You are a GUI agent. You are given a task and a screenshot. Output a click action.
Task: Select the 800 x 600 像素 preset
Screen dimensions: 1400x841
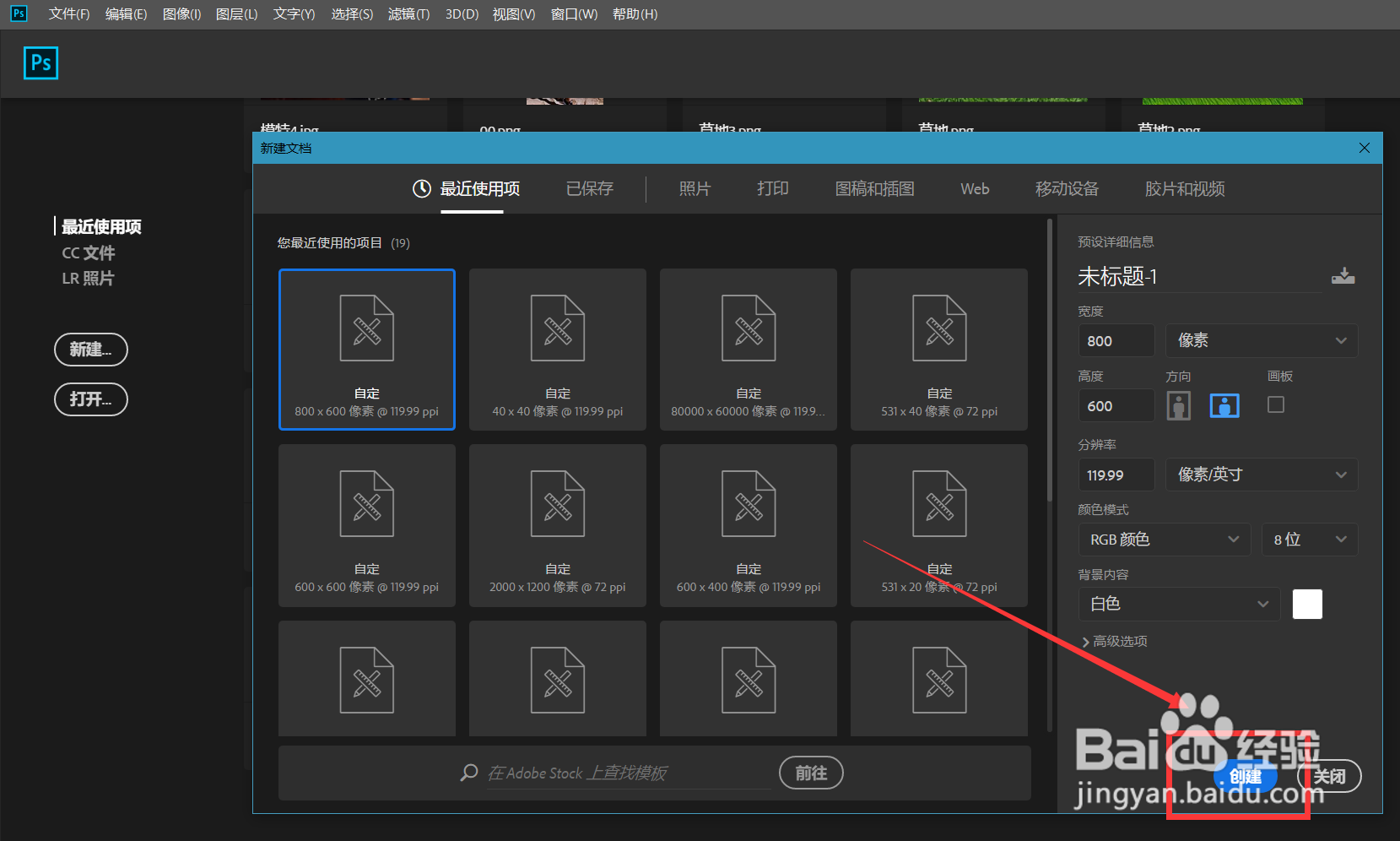click(x=367, y=350)
